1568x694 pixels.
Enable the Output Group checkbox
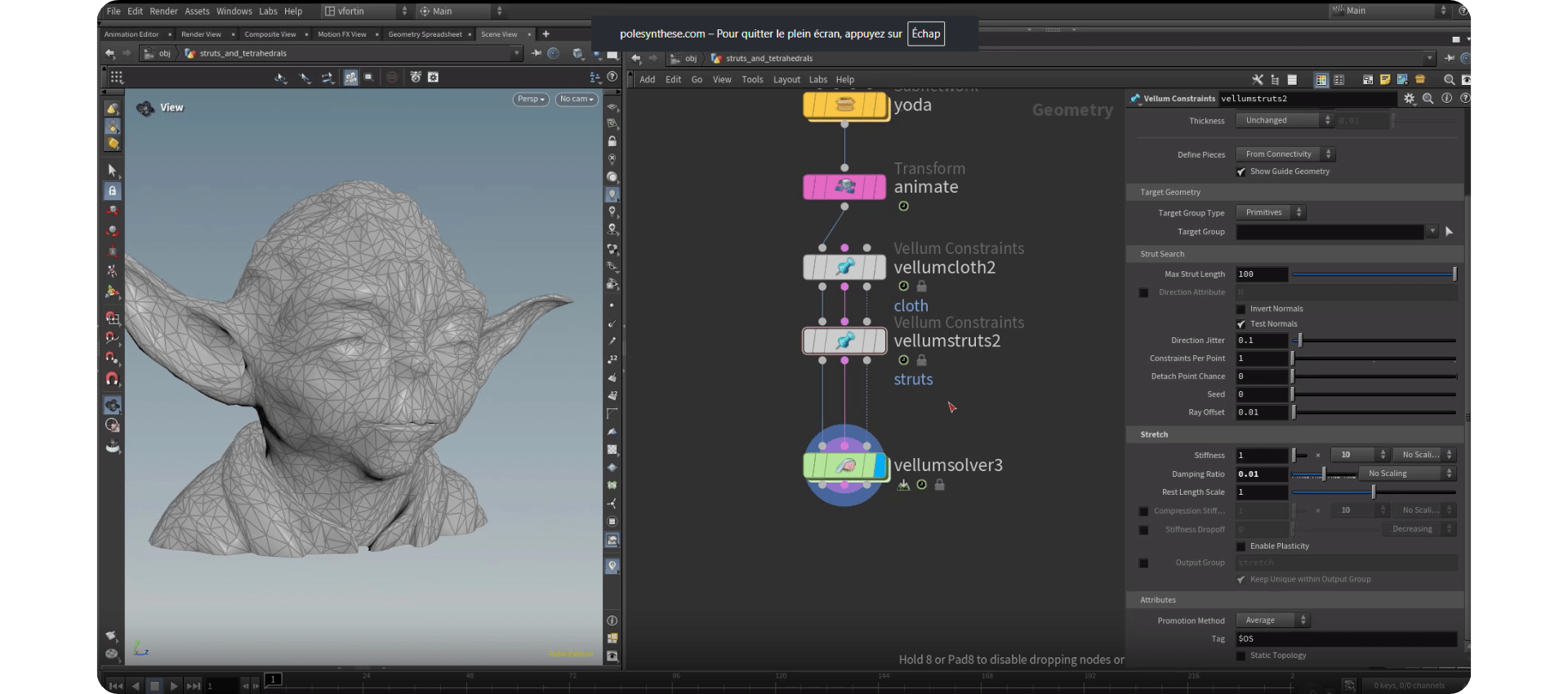pos(1143,563)
